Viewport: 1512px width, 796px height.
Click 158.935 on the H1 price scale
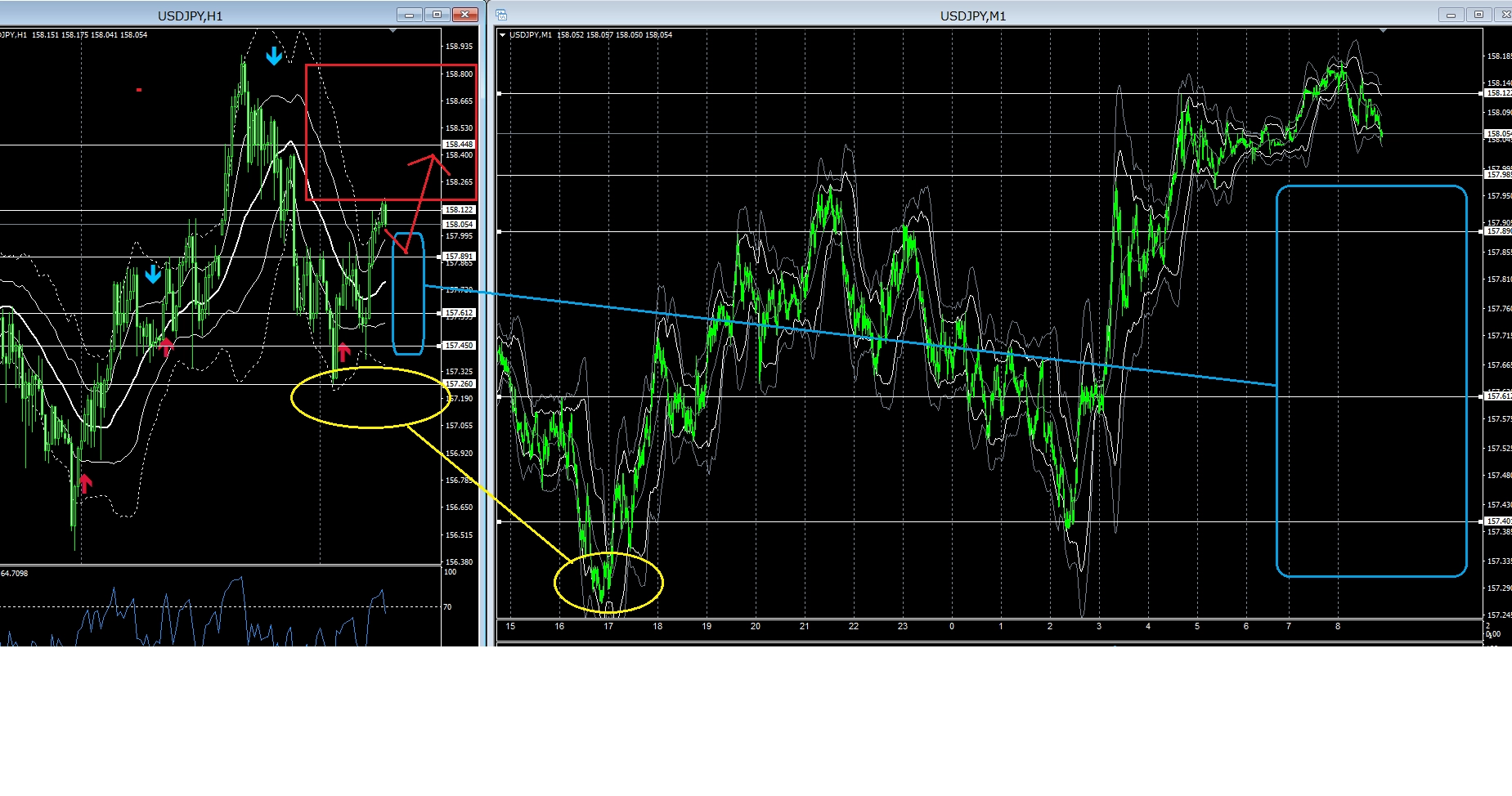coord(459,47)
